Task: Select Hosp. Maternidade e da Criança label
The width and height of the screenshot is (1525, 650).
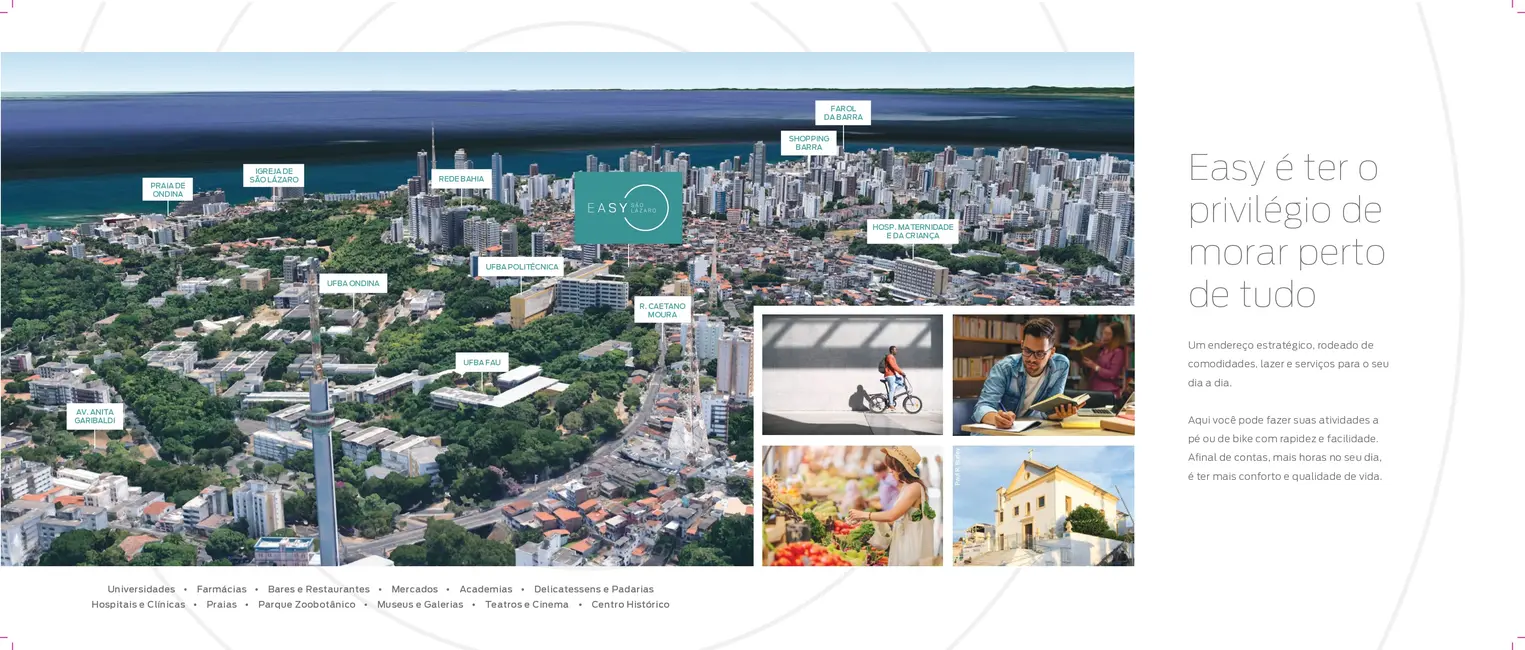Action: tap(912, 231)
